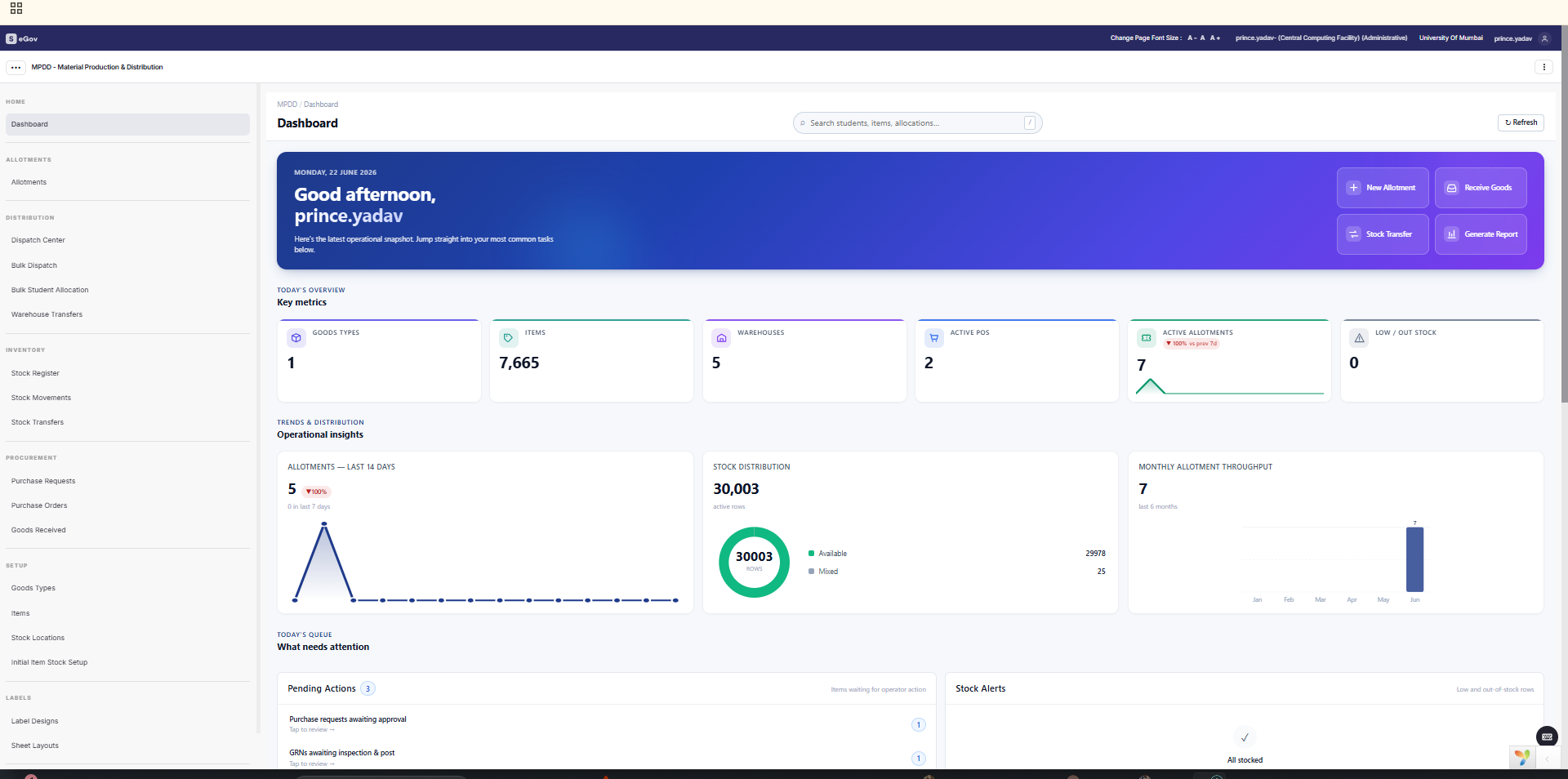The width and height of the screenshot is (1568, 779).
Task: Click the University Of Mumbai header text
Action: coord(1450,38)
